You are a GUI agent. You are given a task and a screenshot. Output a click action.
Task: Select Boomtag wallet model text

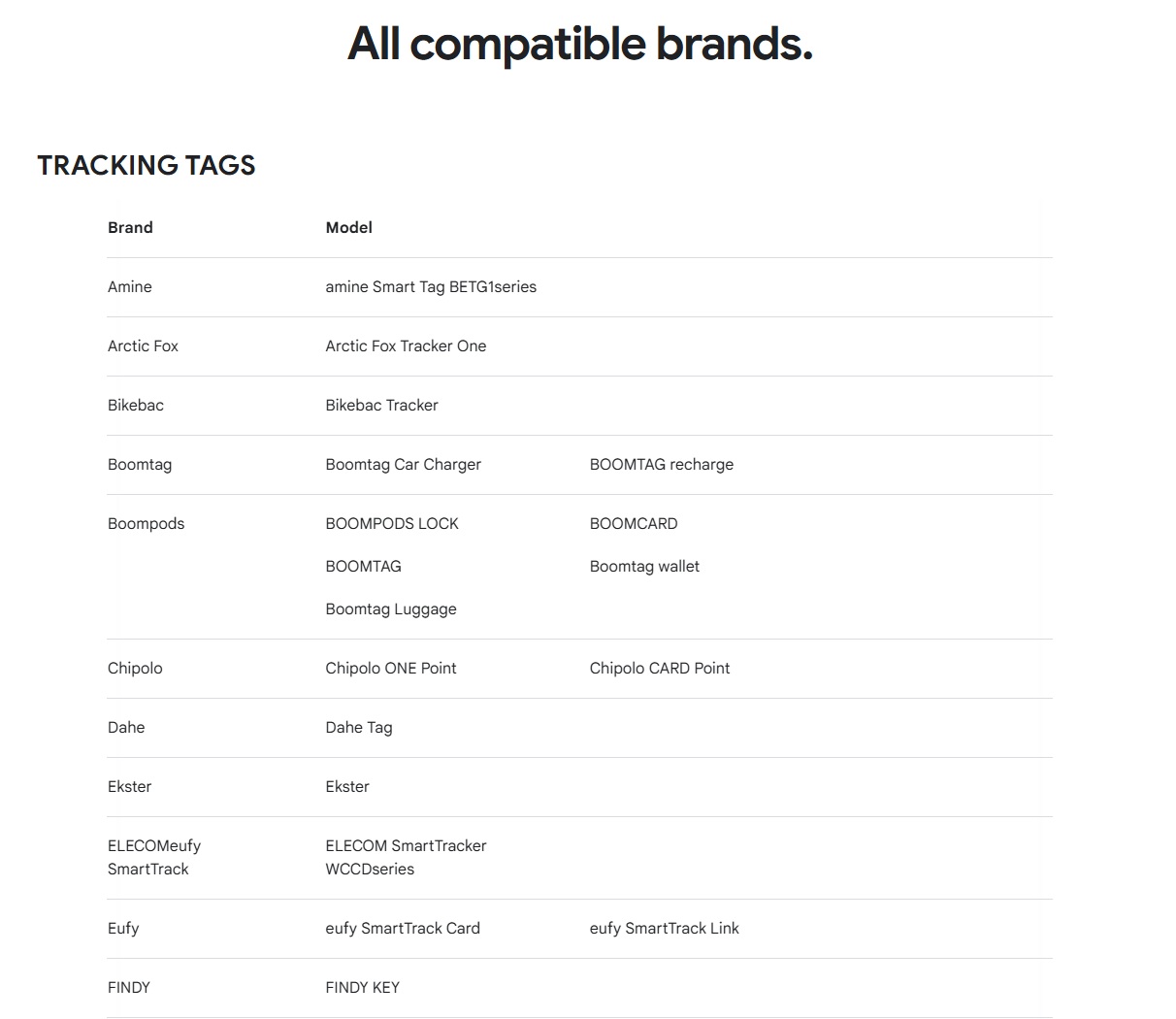pos(644,566)
